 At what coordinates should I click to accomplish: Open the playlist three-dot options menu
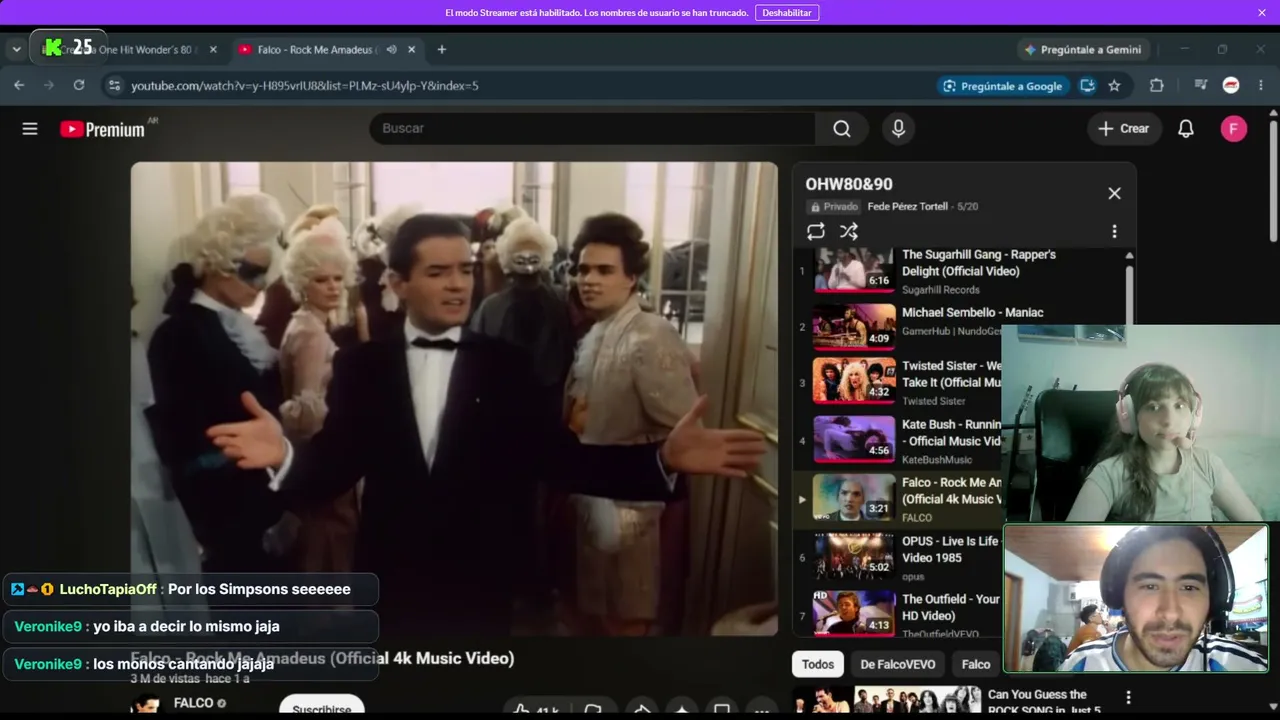(x=1114, y=231)
